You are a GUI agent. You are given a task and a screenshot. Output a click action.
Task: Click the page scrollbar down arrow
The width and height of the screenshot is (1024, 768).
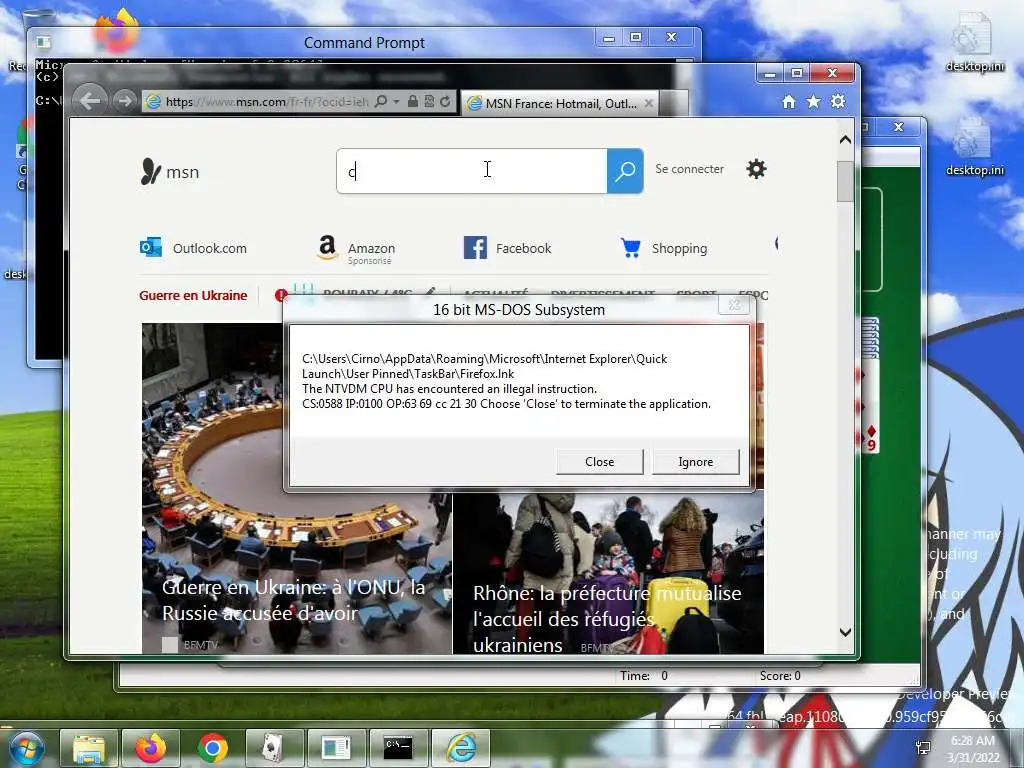point(845,632)
